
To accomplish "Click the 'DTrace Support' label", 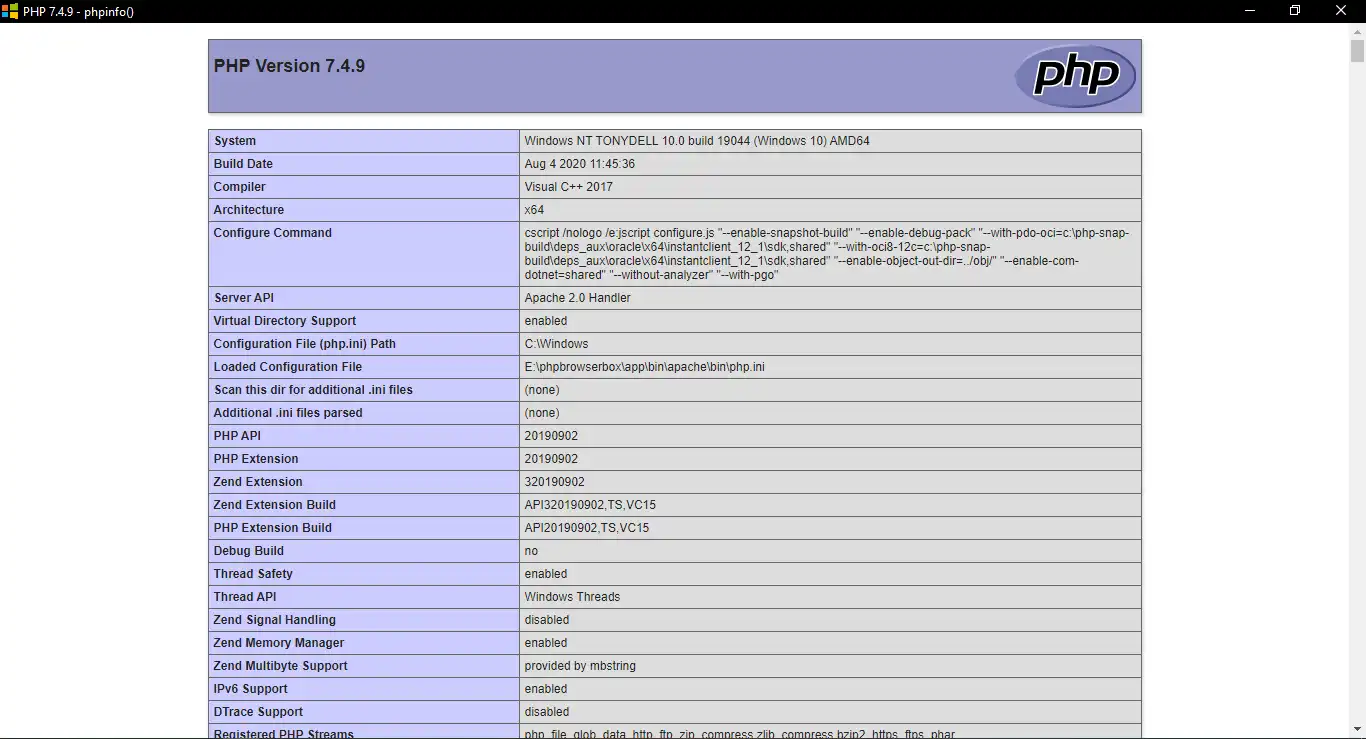I will pos(258,712).
